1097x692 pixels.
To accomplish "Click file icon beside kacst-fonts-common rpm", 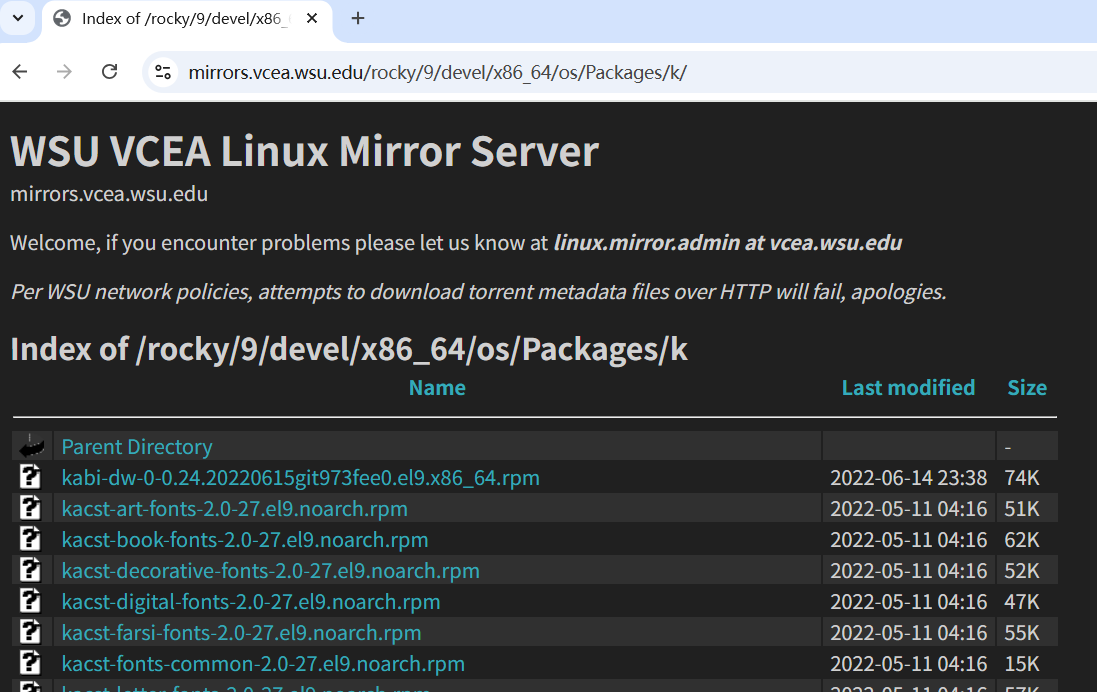I will pos(30,663).
